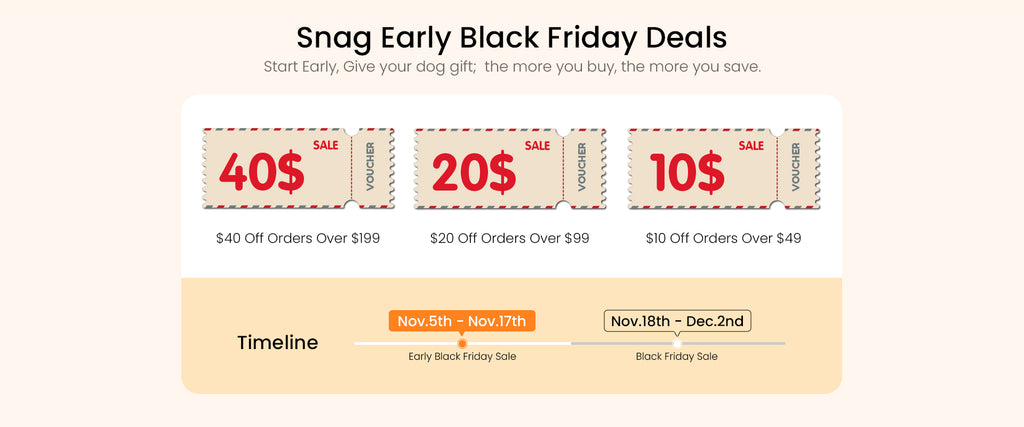Viewport: 1024px width, 427px height.
Task: Click the Black Friday Sale timeline label
Action: 677,356
